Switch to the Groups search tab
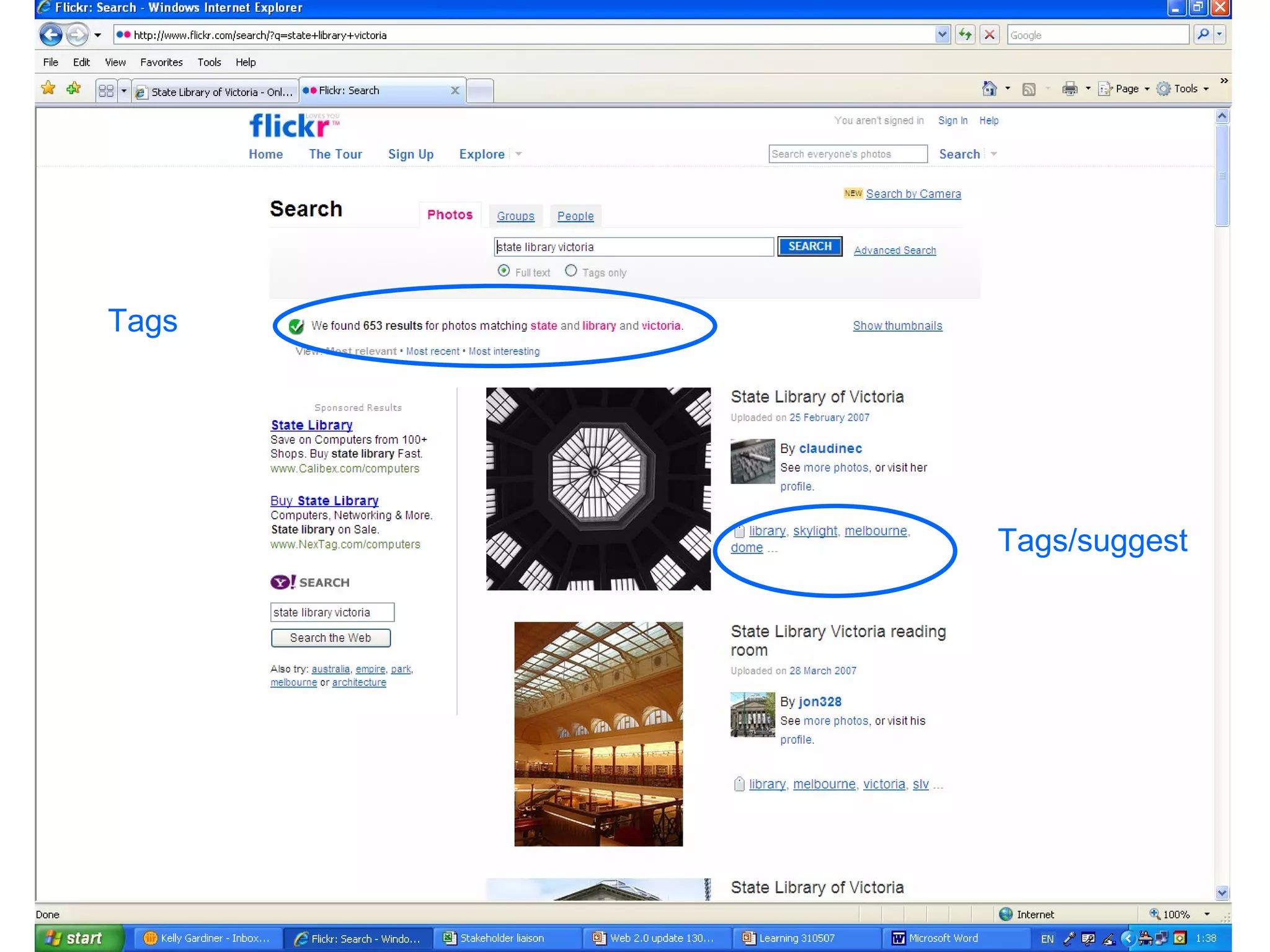 [515, 216]
